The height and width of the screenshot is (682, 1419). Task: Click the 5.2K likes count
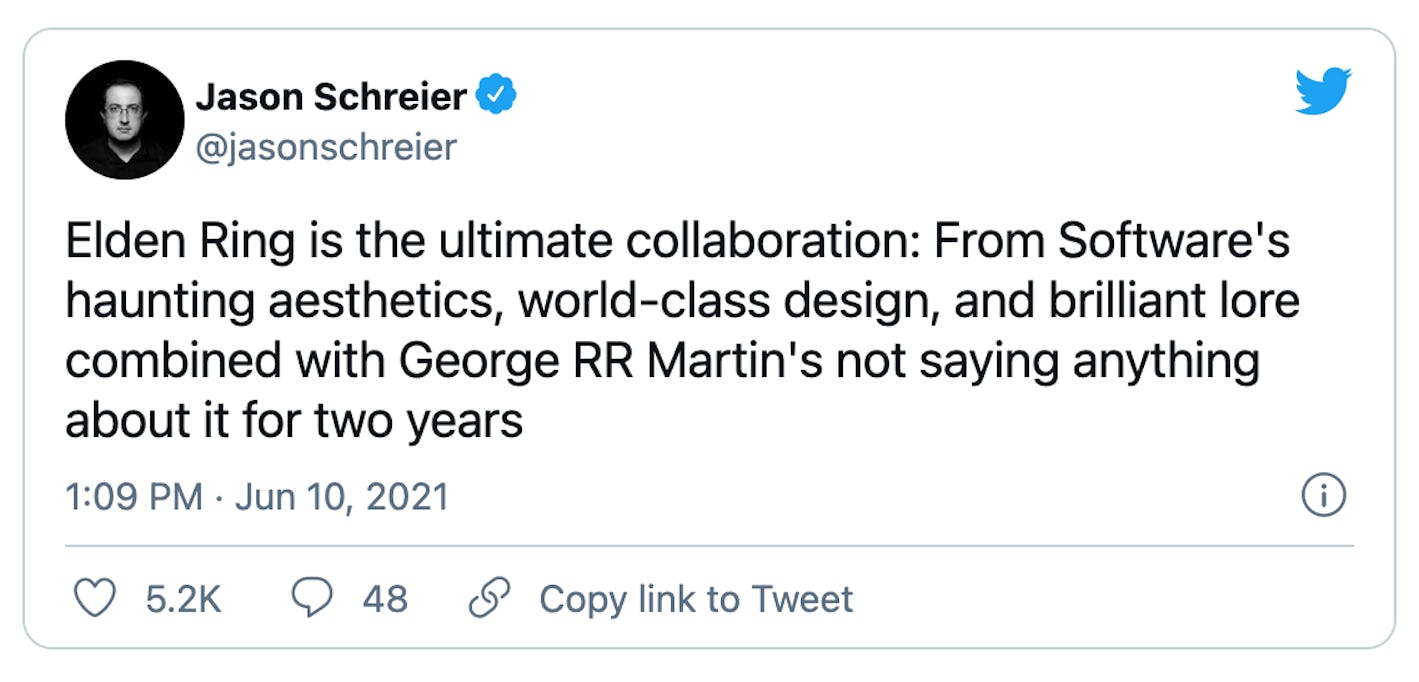point(183,599)
